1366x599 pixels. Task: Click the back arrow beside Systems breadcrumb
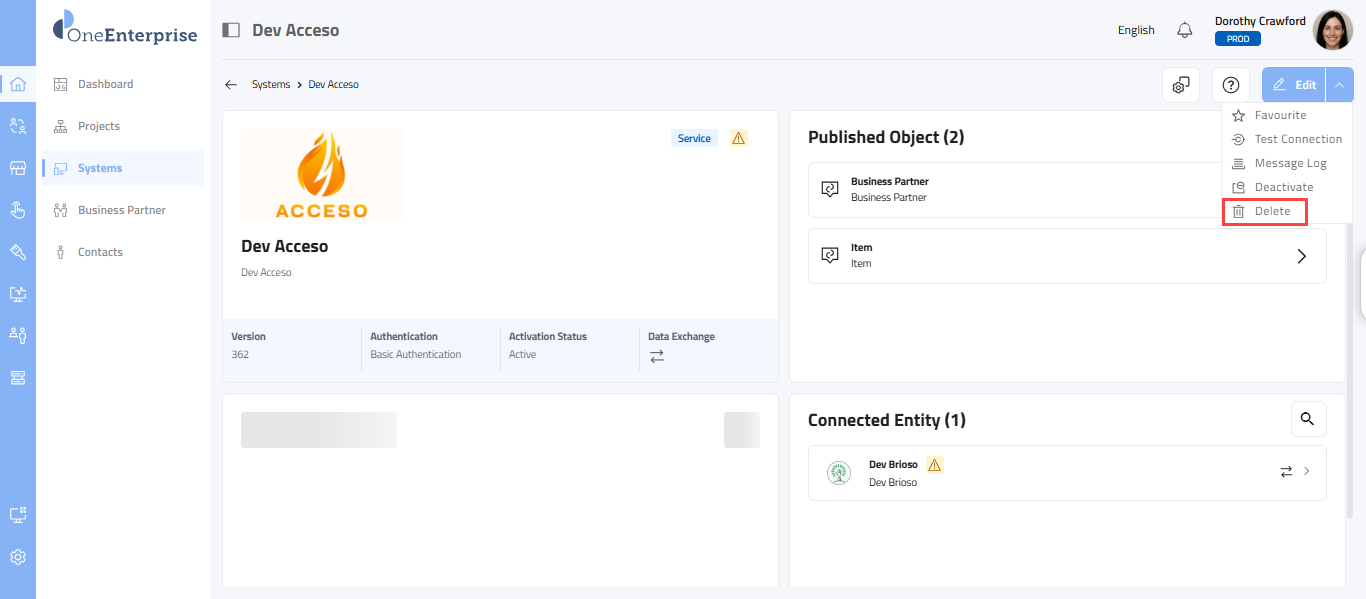(231, 85)
